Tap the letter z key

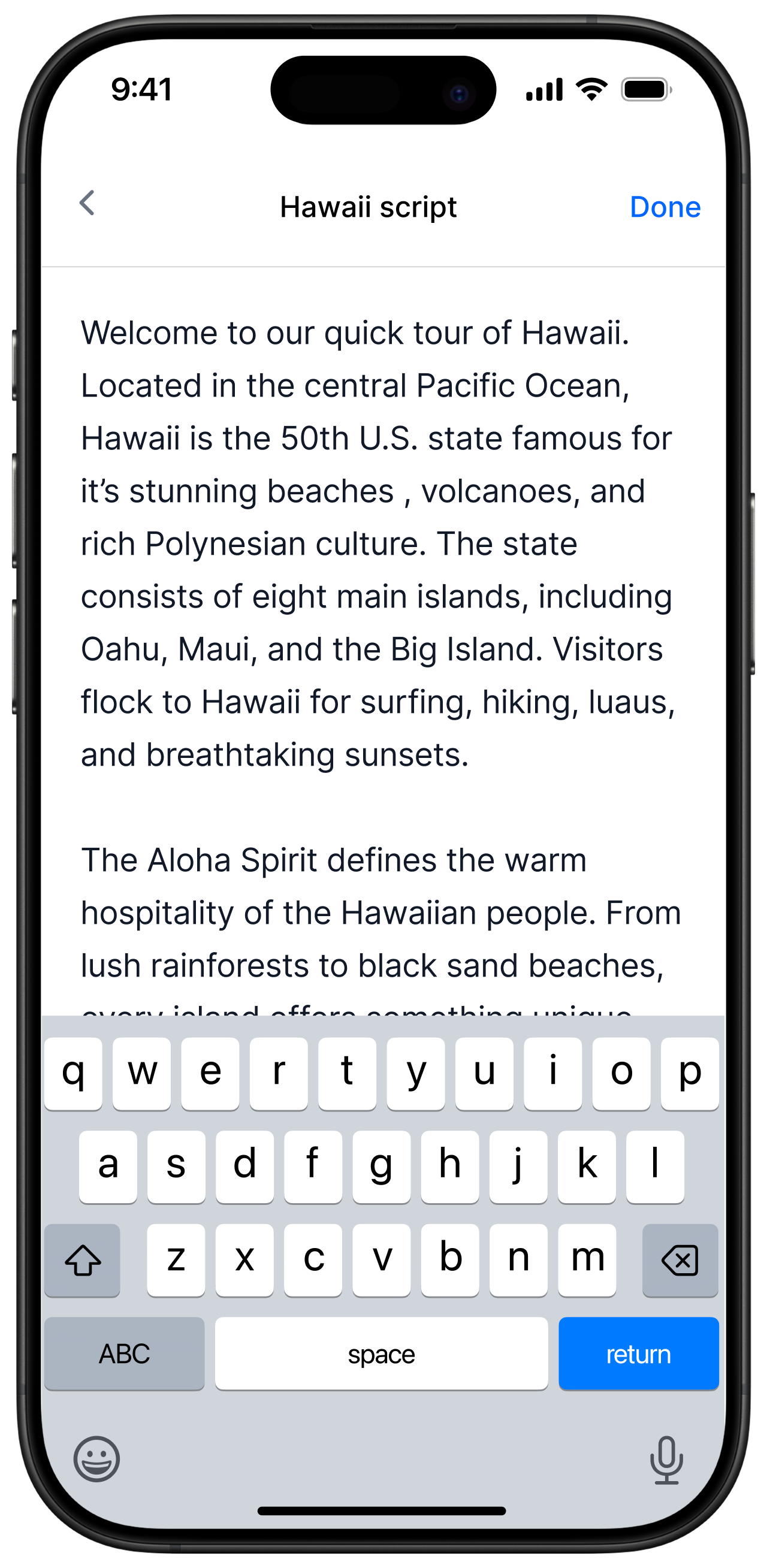[x=177, y=1259]
